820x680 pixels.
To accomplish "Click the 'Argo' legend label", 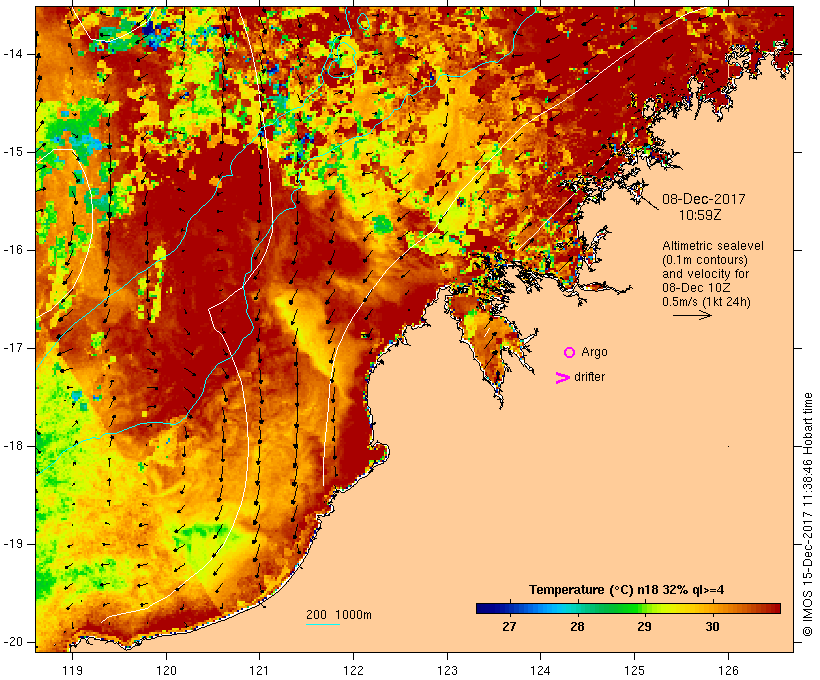I will pyautogui.click(x=594, y=353).
